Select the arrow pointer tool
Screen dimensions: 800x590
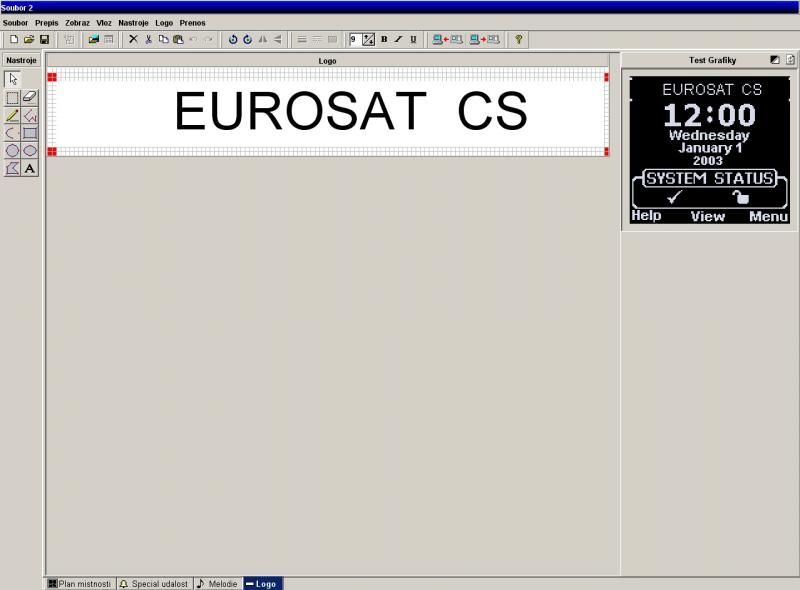[13, 79]
